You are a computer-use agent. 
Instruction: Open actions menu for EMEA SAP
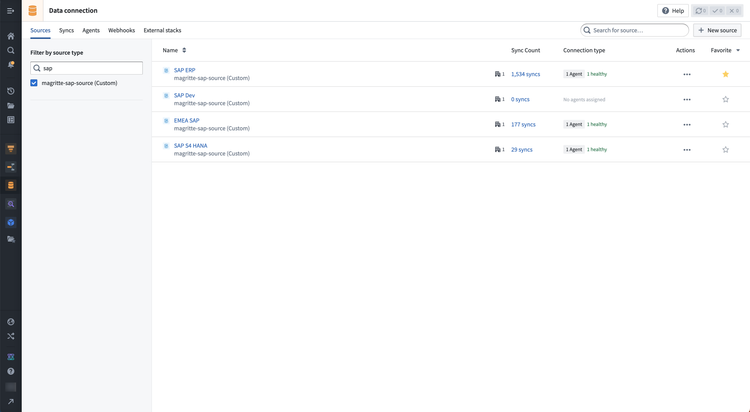click(x=687, y=124)
